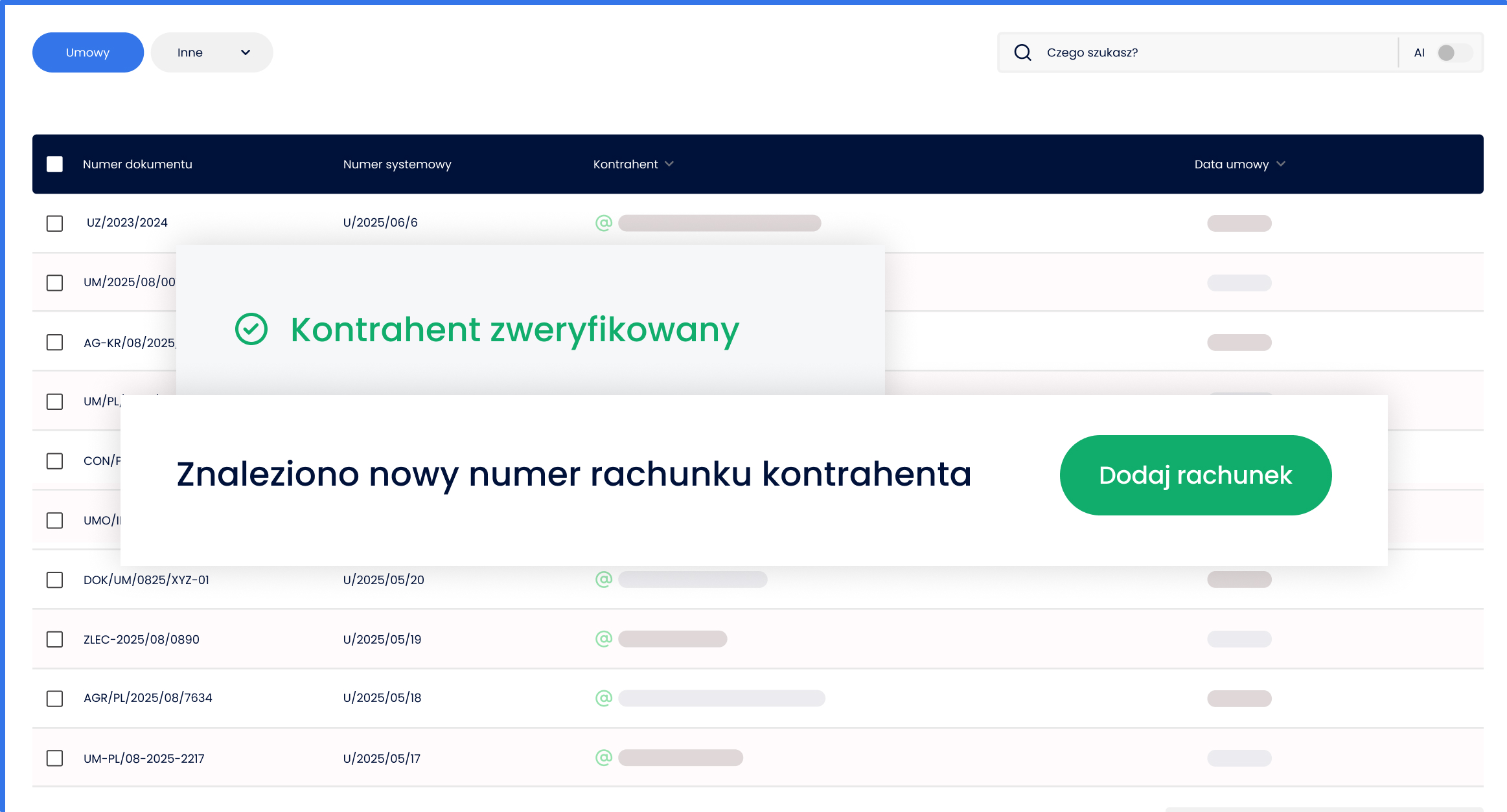Screen dimensions: 1507x812
Task: Click the search magnifier icon
Action: [1022, 52]
